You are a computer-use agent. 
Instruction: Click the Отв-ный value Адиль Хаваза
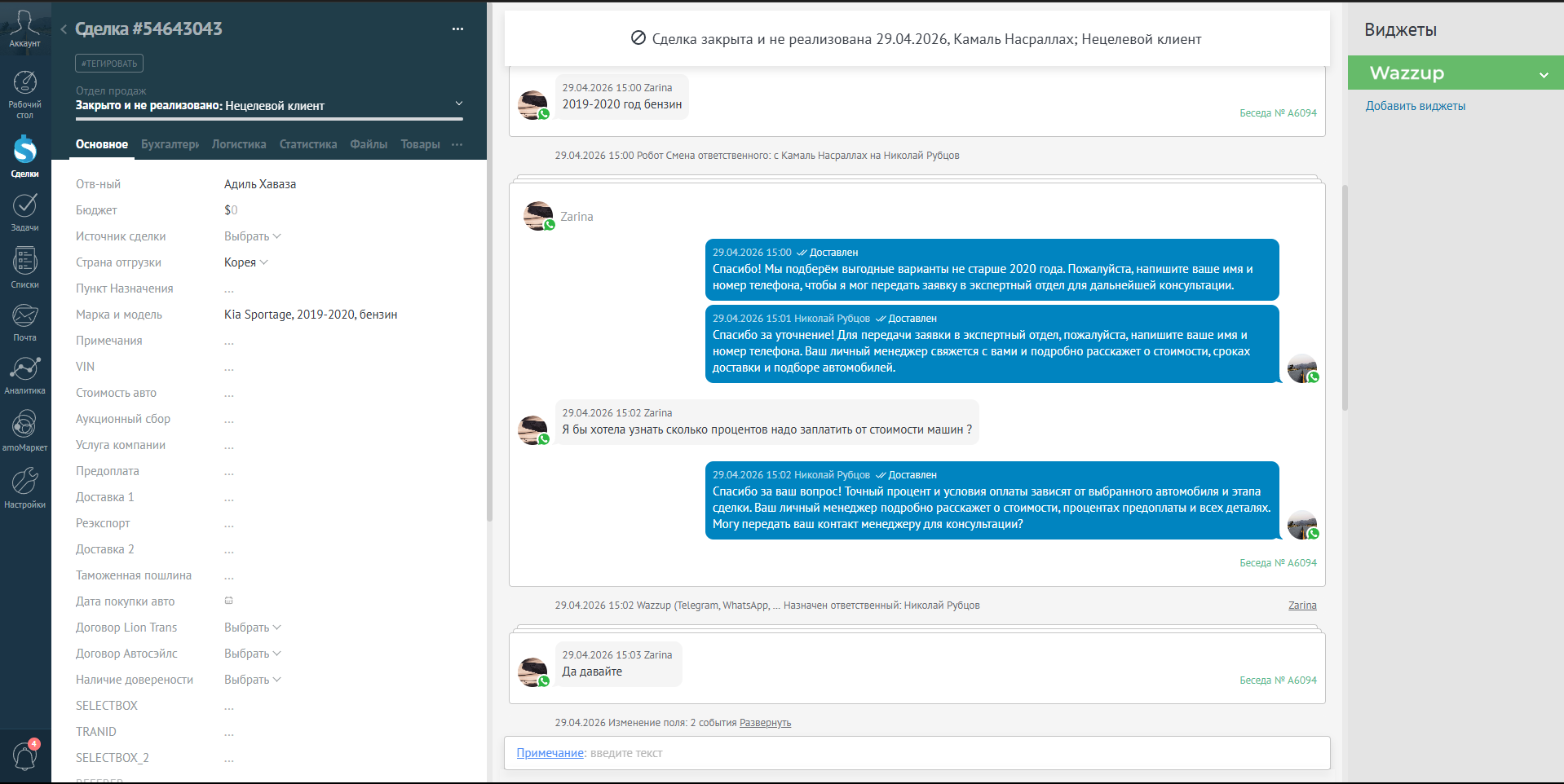click(260, 184)
